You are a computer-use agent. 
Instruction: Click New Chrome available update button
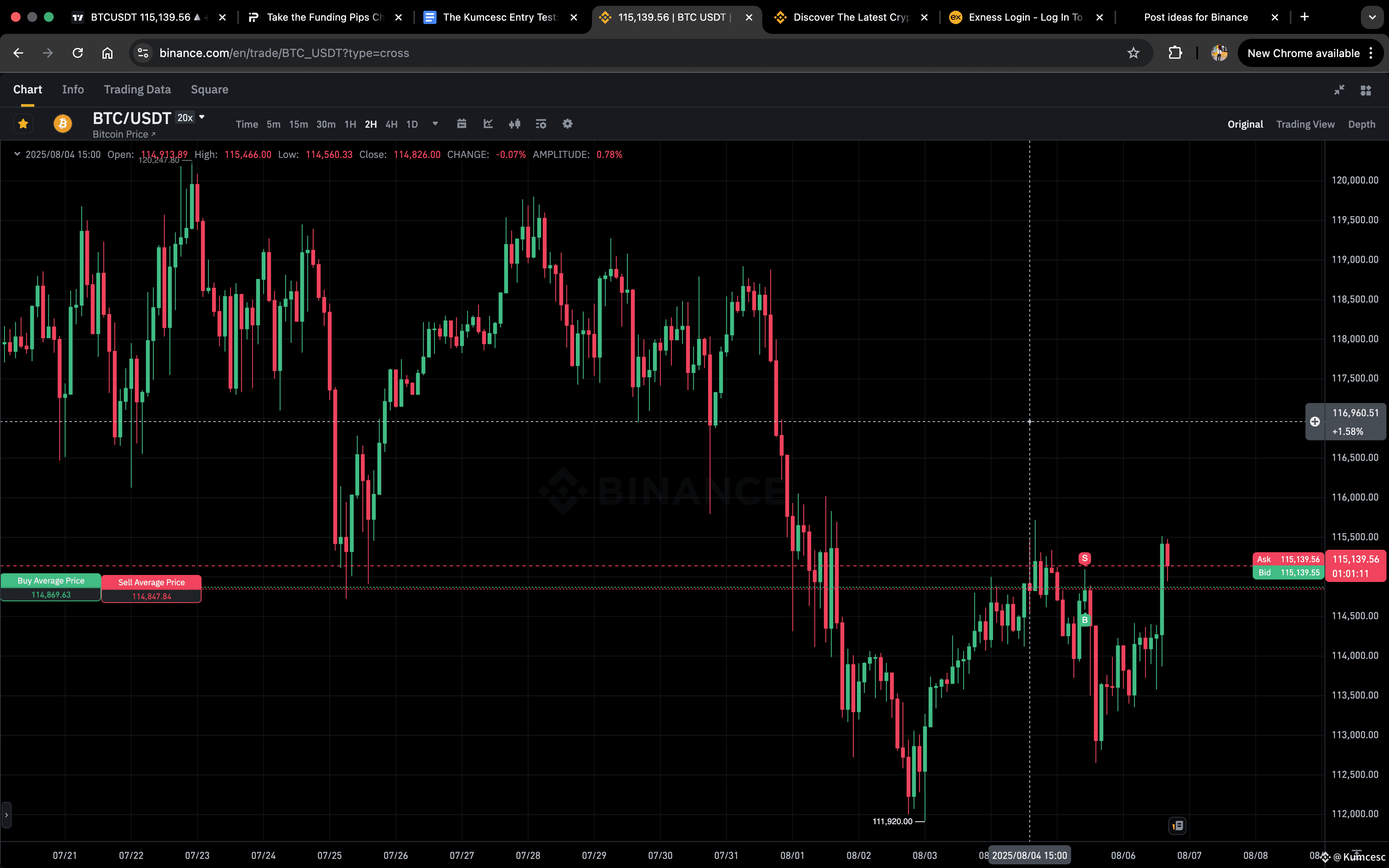1303,53
